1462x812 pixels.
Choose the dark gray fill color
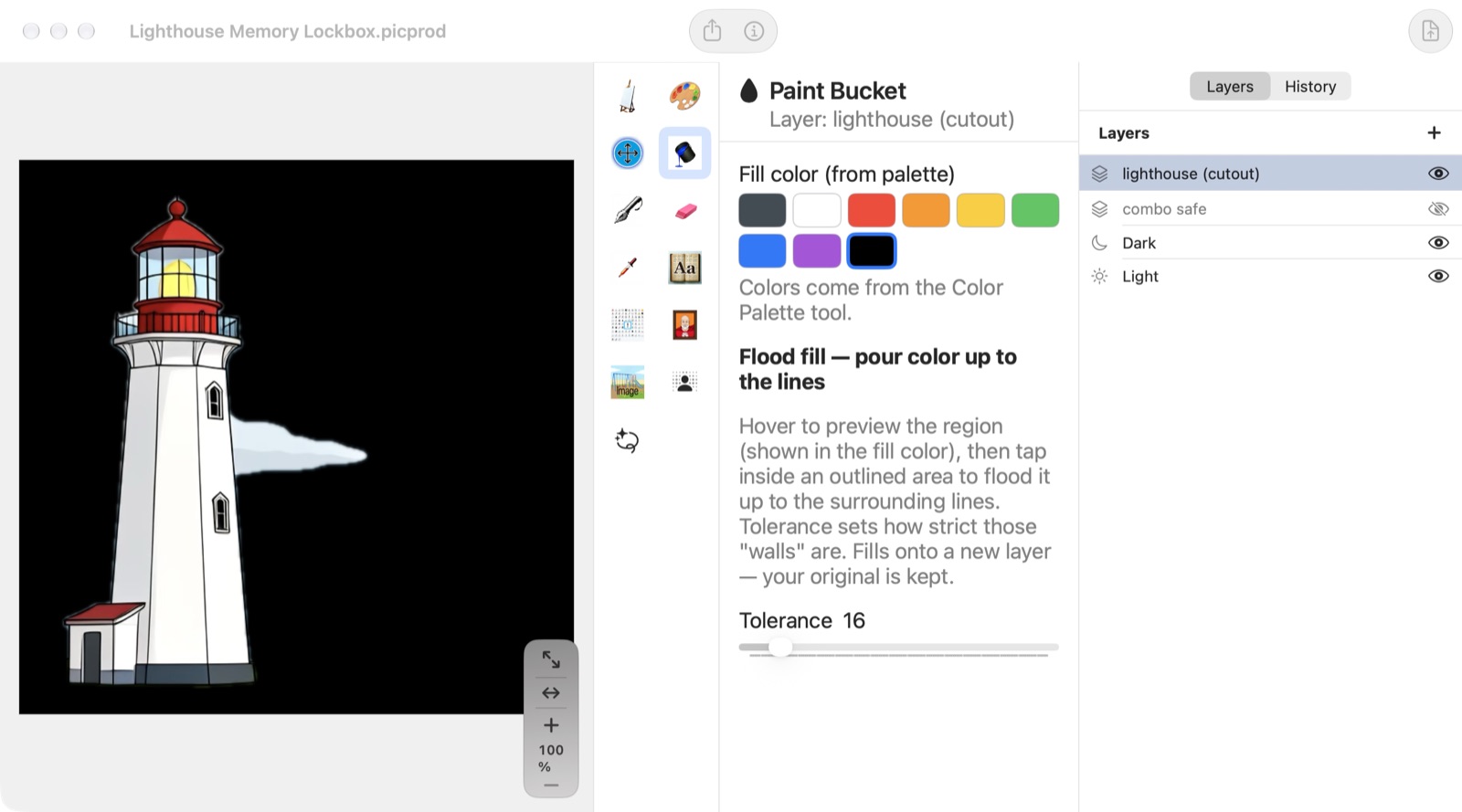tap(762, 210)
